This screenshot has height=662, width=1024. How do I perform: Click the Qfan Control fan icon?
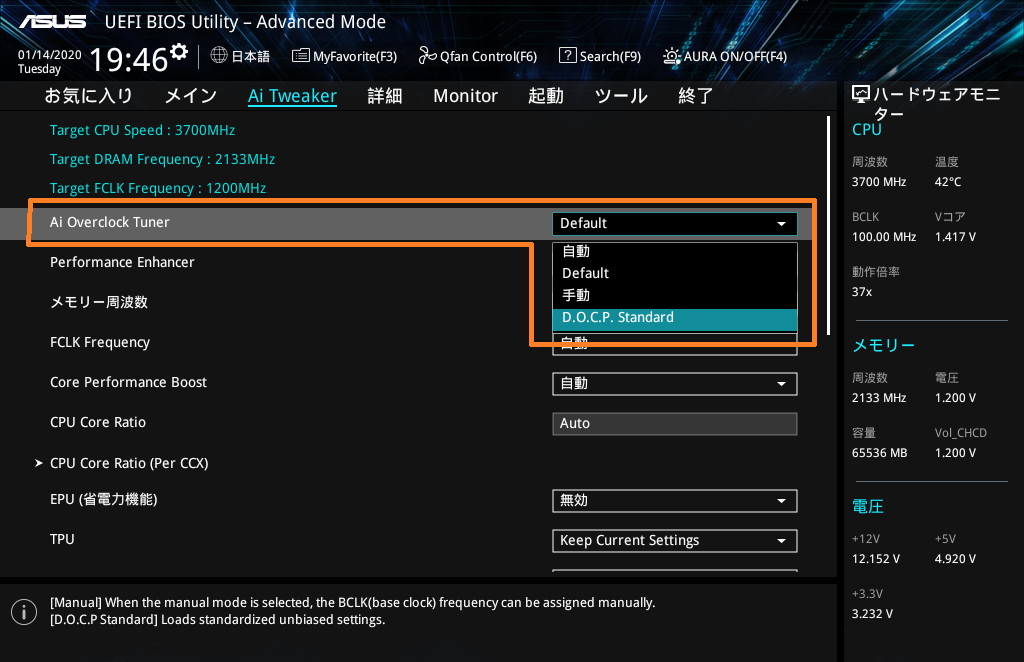[x=427, y=55]
